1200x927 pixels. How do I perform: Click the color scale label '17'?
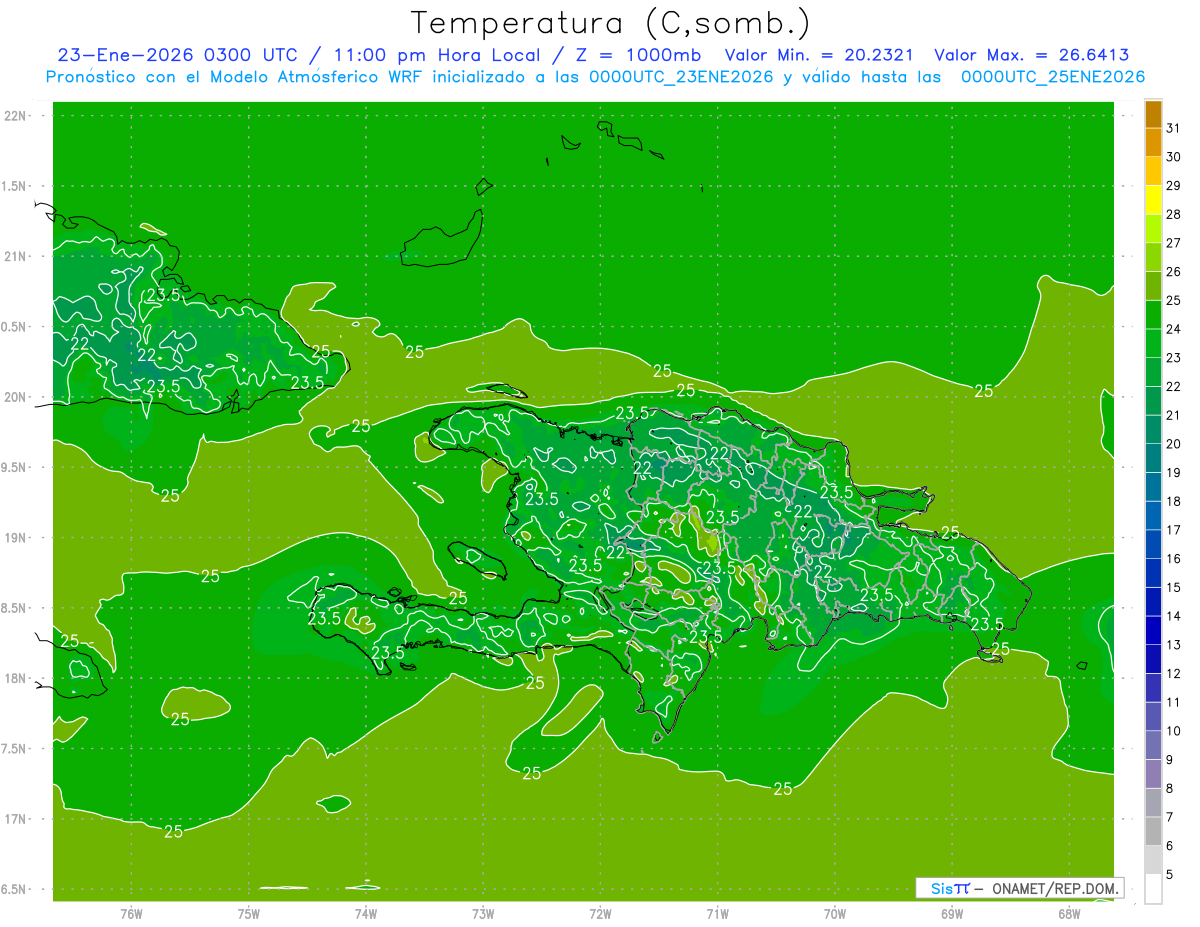tap(1174, 530)
